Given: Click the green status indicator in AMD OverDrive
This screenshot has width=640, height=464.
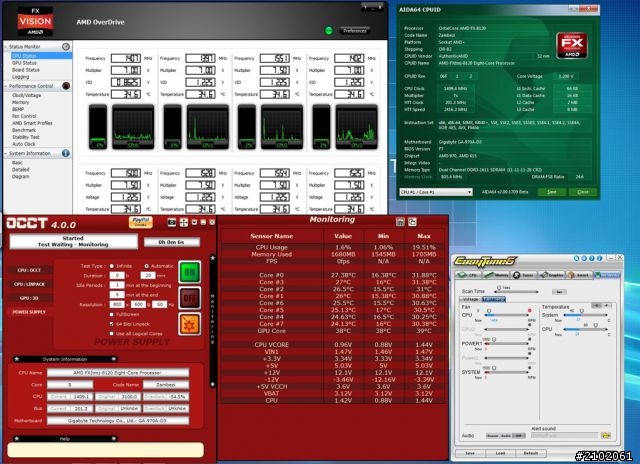Looking at the screenshot, I should tap(329, 31).
